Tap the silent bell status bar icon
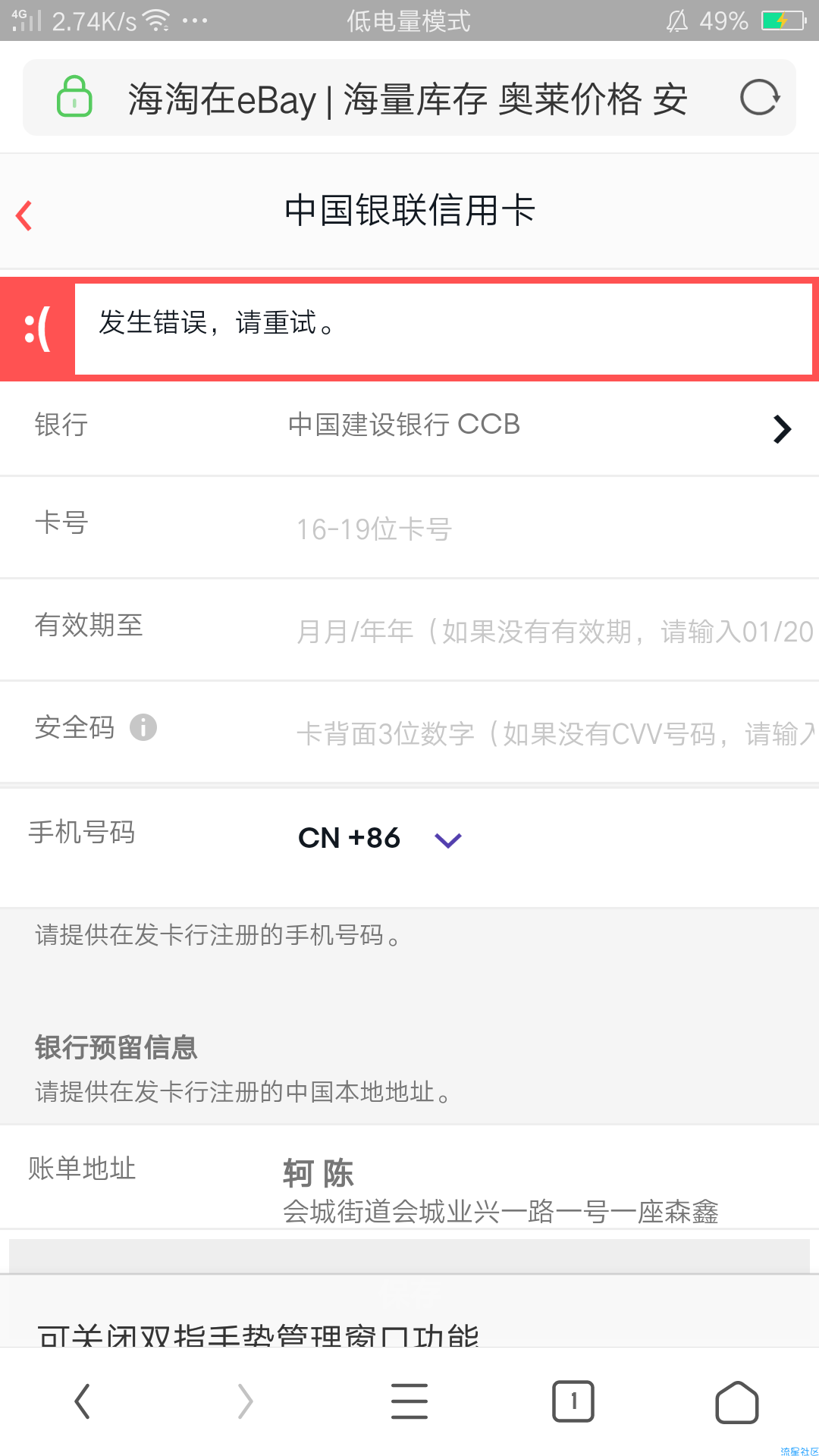Viewport: 819px width, 1456px height. click(677, 20)
